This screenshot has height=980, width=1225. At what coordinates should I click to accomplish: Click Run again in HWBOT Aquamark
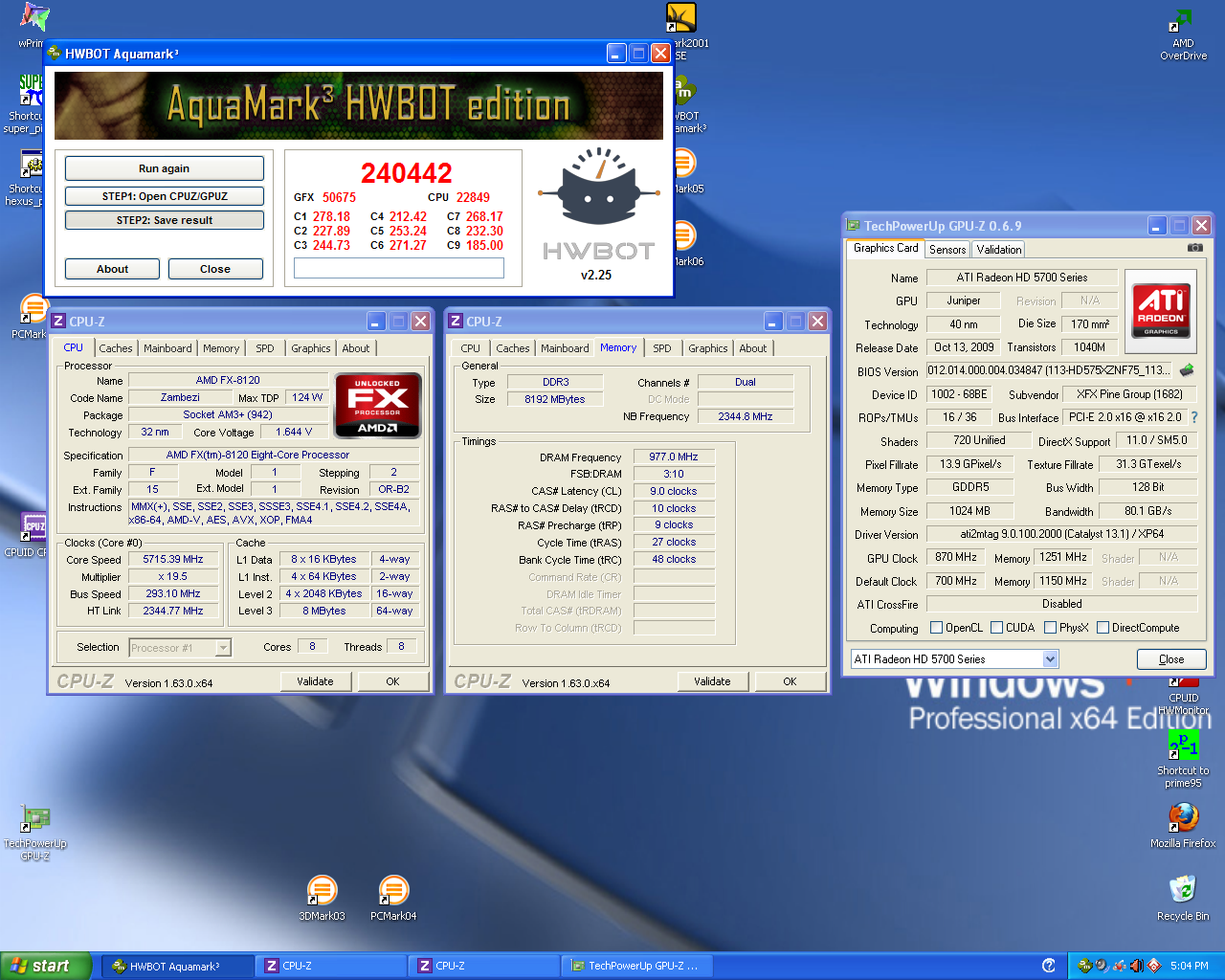164,168
